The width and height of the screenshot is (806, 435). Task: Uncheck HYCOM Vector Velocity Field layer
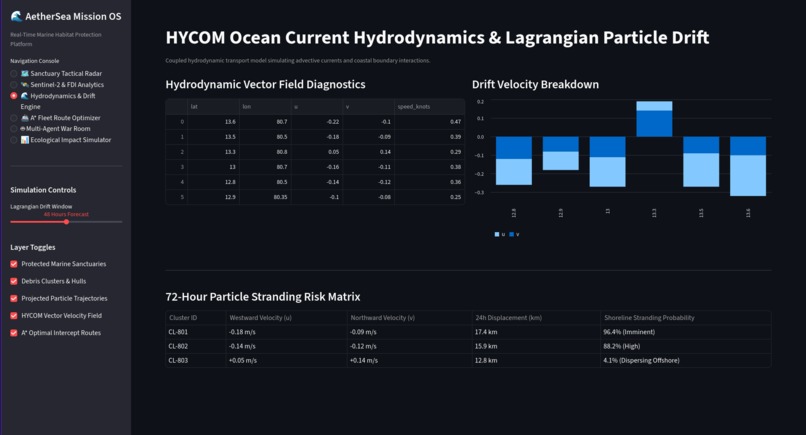pyautogui.click(x=14, y=316)
